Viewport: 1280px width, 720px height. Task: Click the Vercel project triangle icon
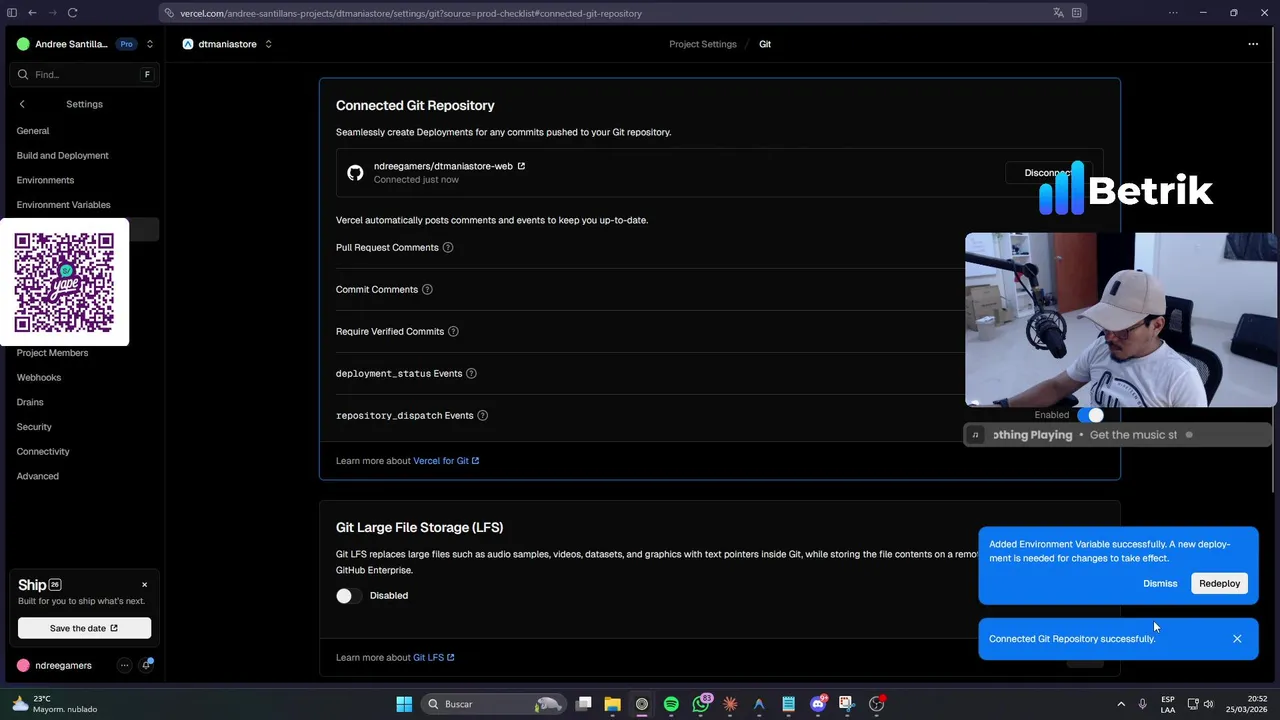[187, 44]
